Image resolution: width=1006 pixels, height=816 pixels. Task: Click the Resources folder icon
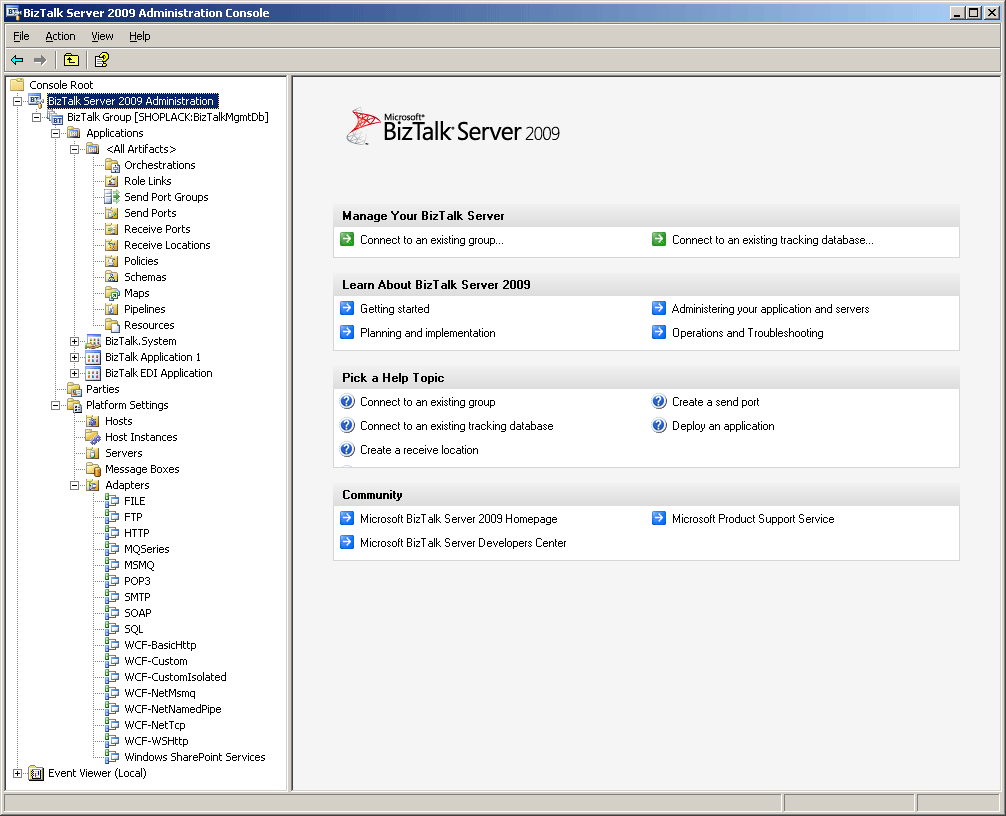point(112,326)
